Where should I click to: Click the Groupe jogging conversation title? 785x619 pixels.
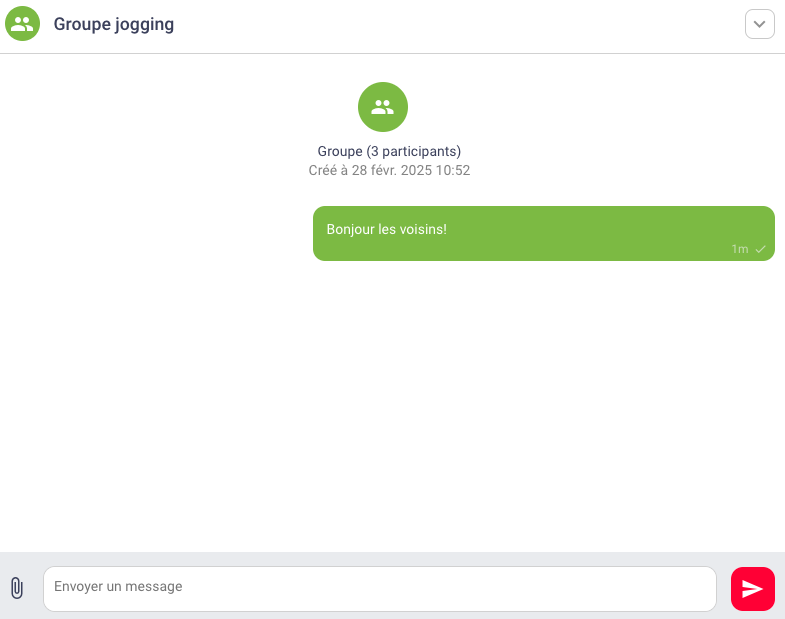[114, 24]
